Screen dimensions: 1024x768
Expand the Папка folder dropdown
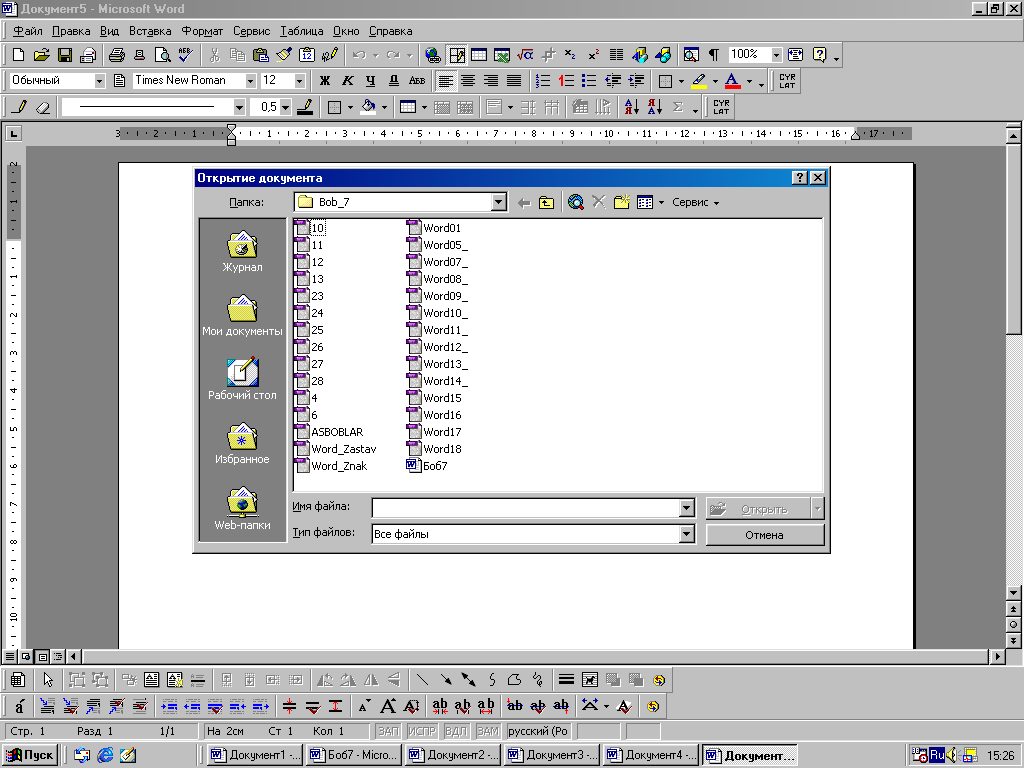498,202
